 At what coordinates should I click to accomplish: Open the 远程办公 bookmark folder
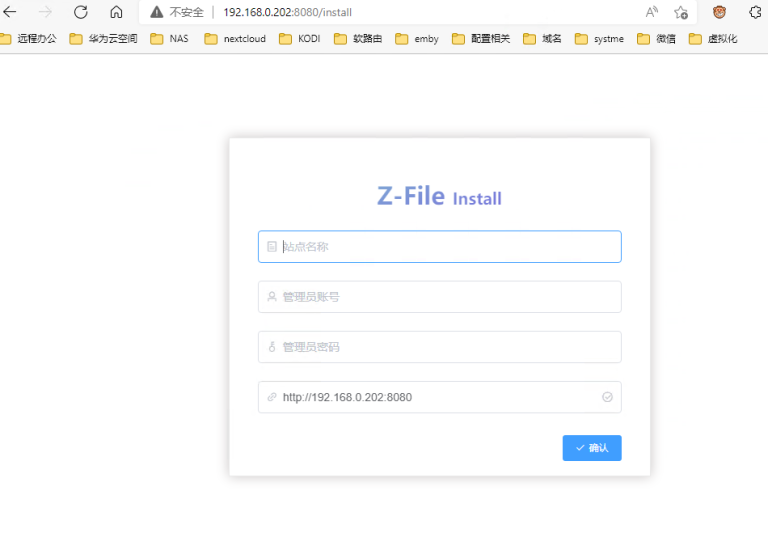coord(28,39)
